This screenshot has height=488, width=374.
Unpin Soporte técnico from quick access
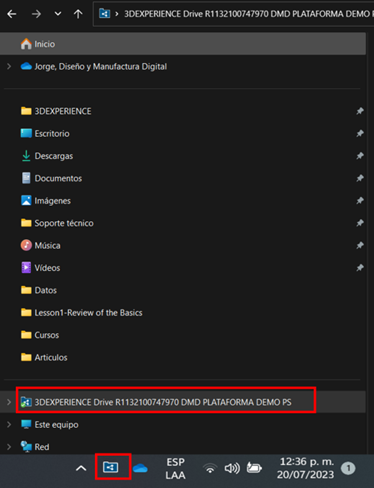360,223
